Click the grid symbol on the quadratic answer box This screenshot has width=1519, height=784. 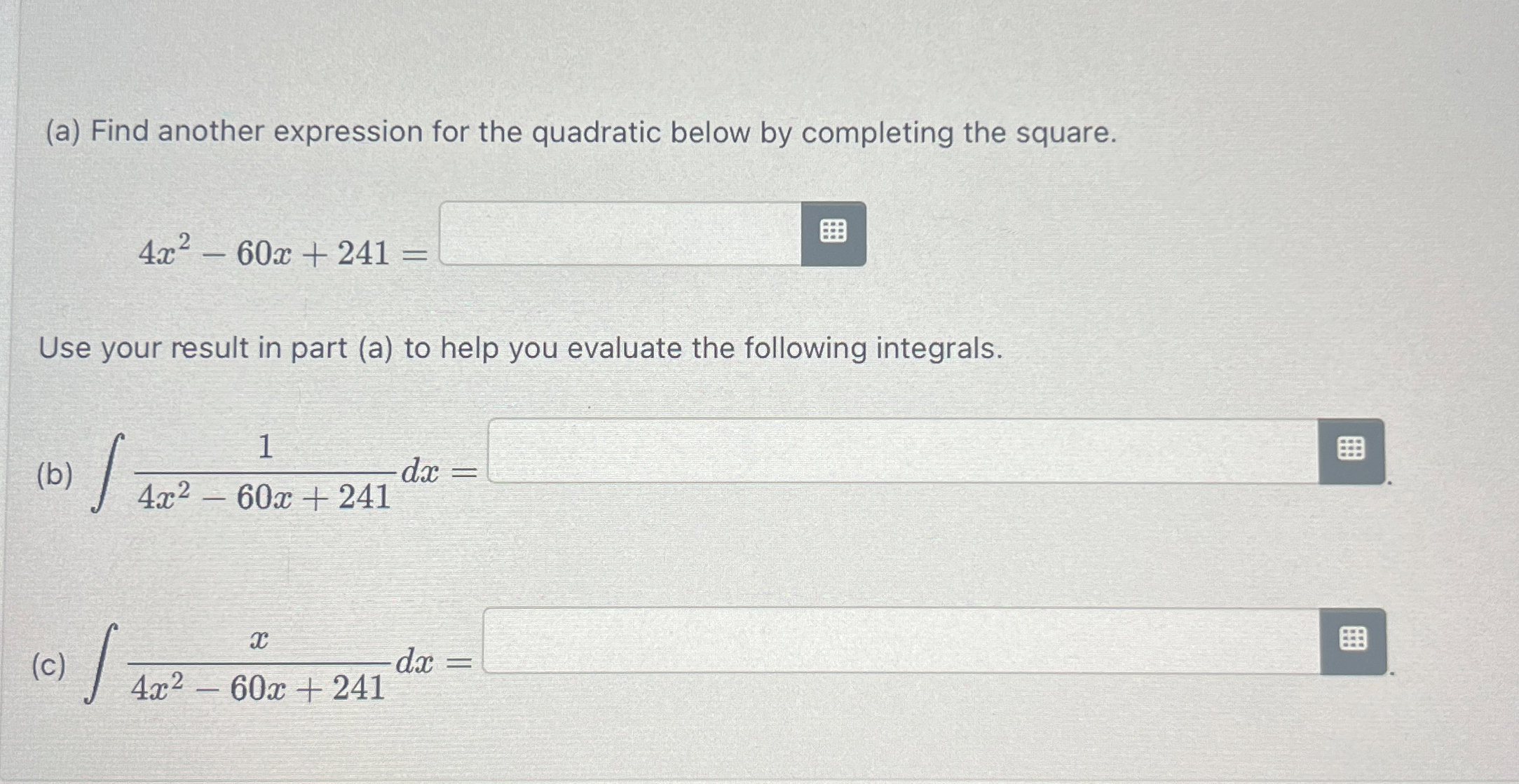click(x=833, y=233)
